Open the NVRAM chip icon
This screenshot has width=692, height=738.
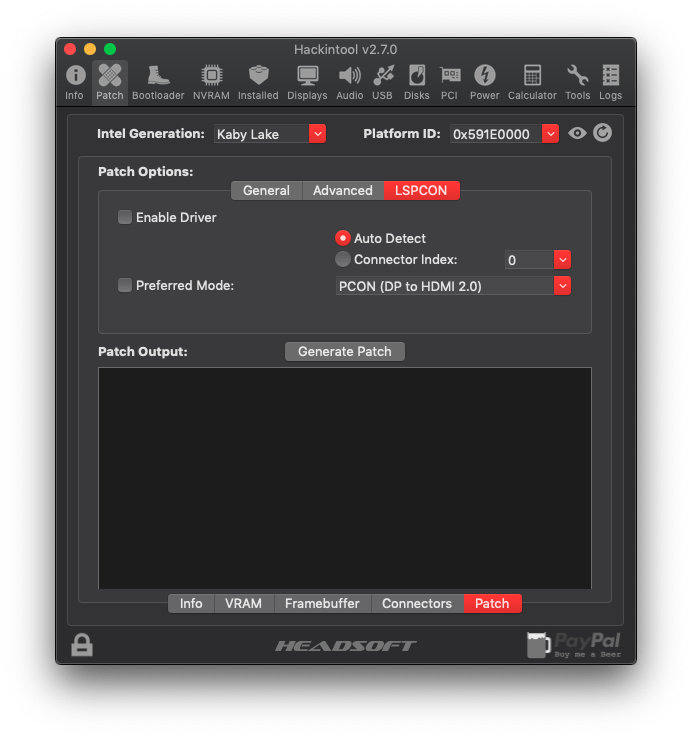click(x=211, y=83)
